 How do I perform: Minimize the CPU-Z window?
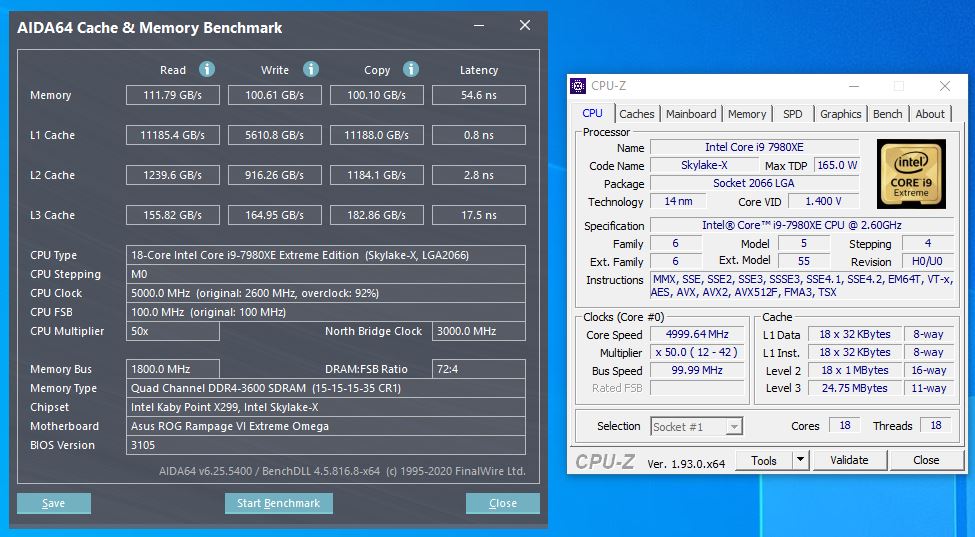point(854,86)
